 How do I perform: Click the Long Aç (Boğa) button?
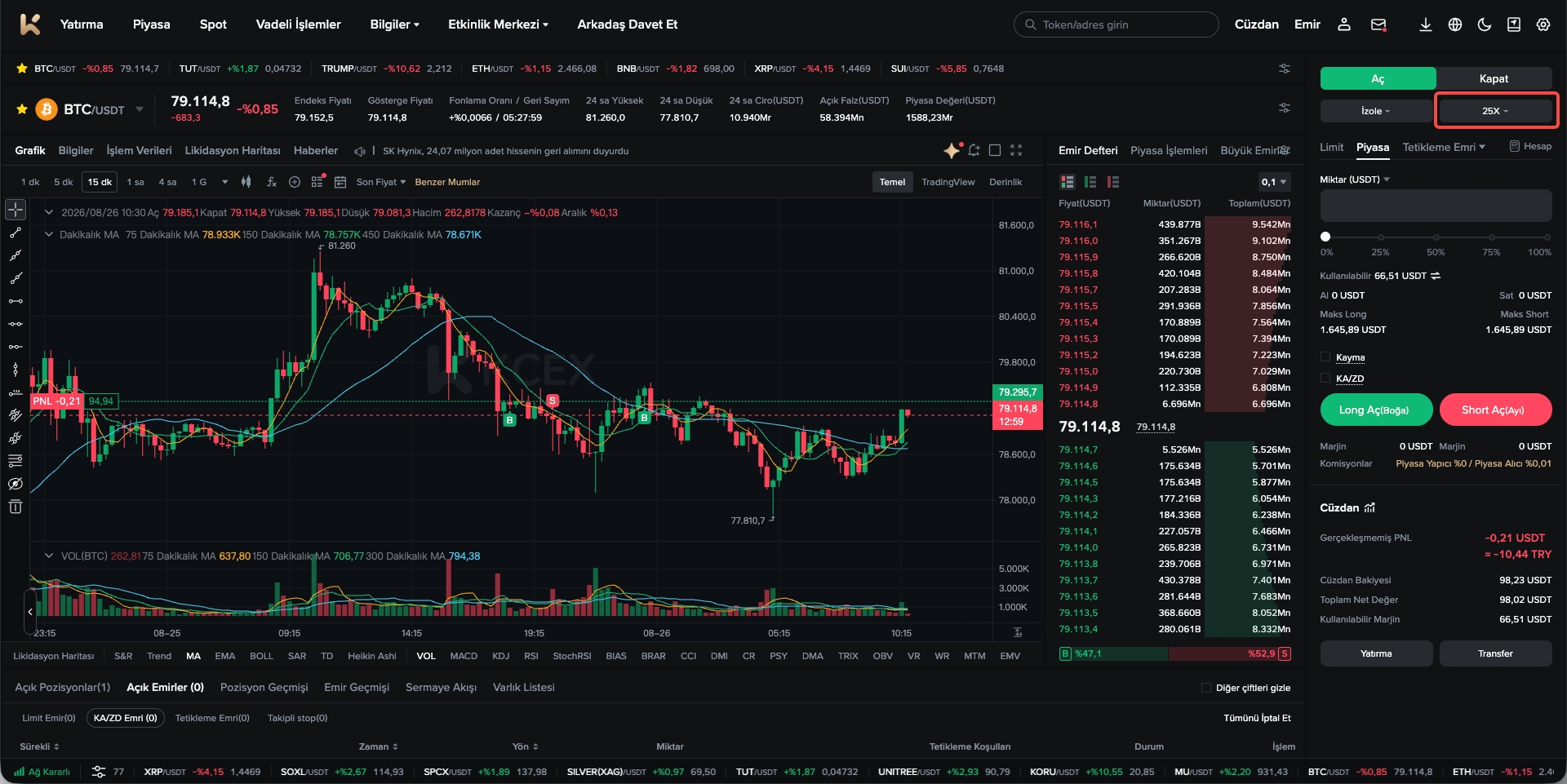[x=1376, y=410]
